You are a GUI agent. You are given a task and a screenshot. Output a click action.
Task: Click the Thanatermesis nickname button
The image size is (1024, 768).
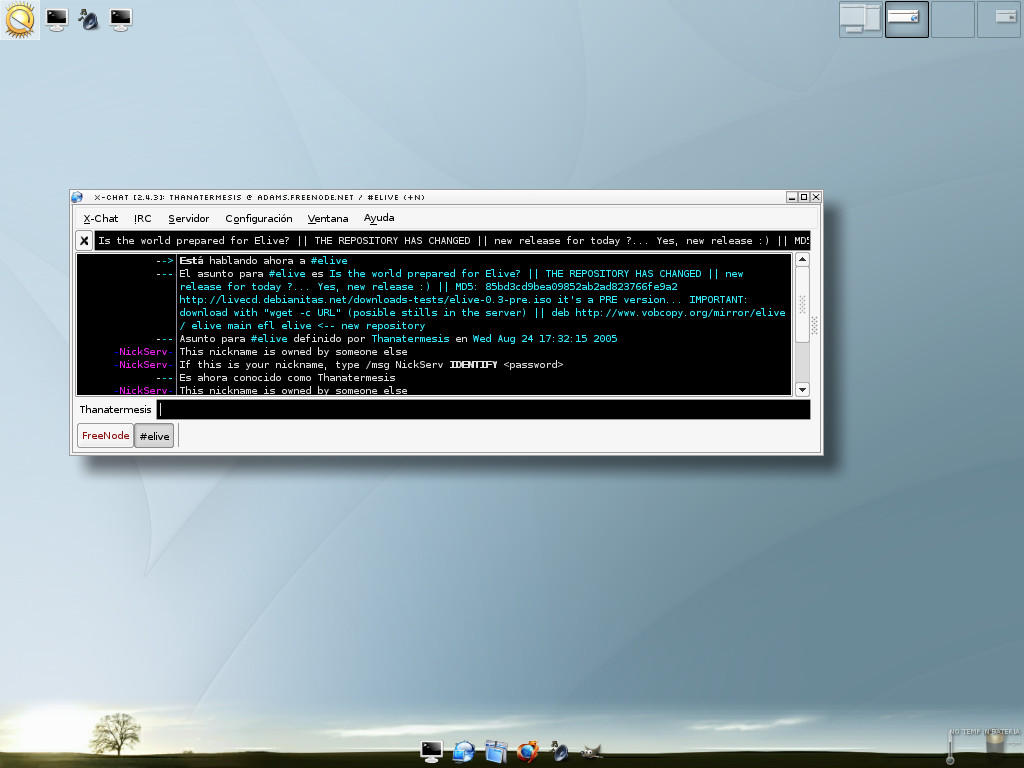tap(115, 410)
